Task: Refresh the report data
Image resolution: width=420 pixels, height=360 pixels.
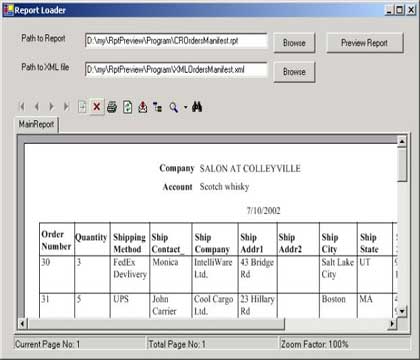Action: point(127,107)
